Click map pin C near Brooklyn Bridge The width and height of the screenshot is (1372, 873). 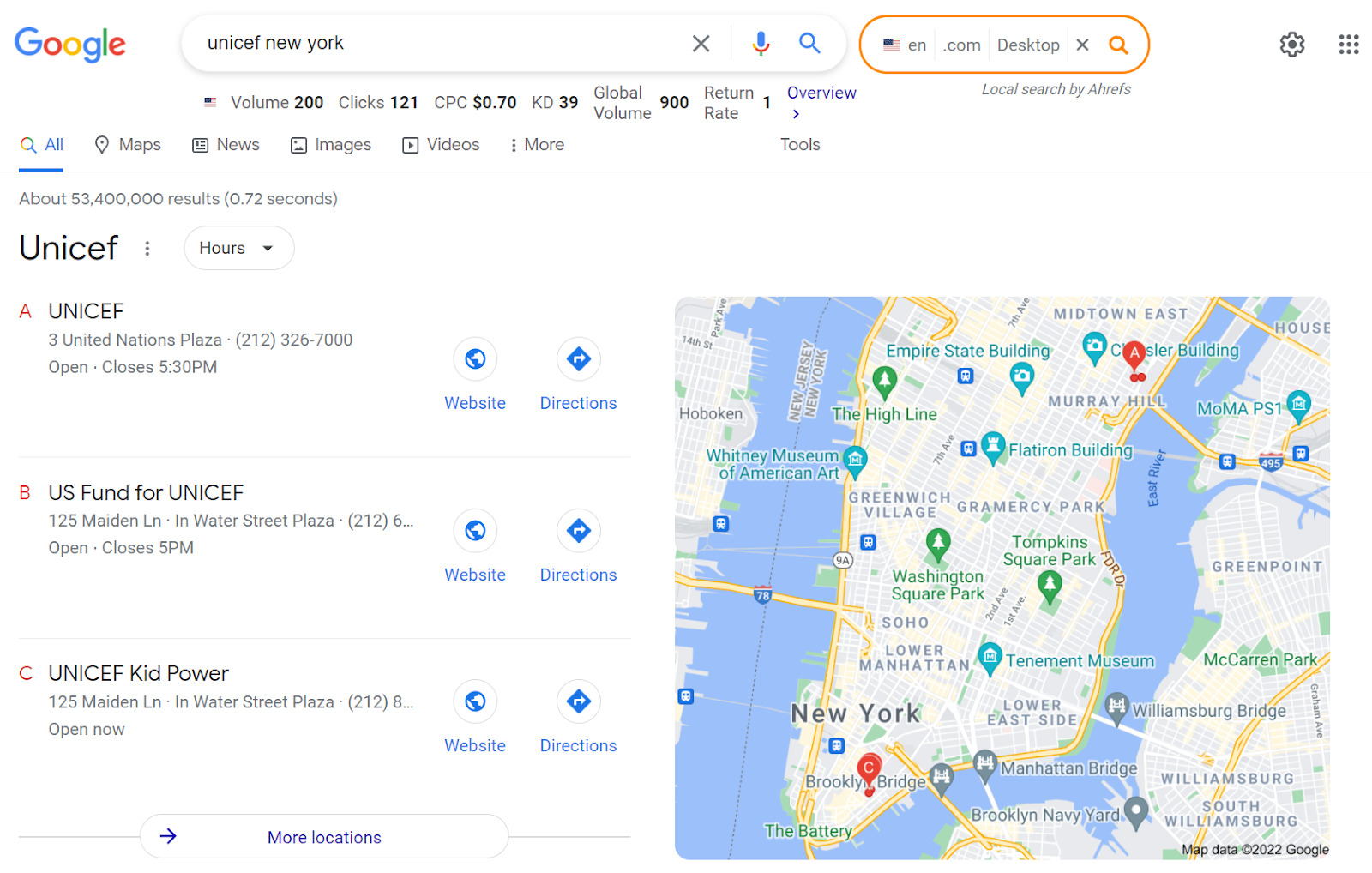coord(869,770)
